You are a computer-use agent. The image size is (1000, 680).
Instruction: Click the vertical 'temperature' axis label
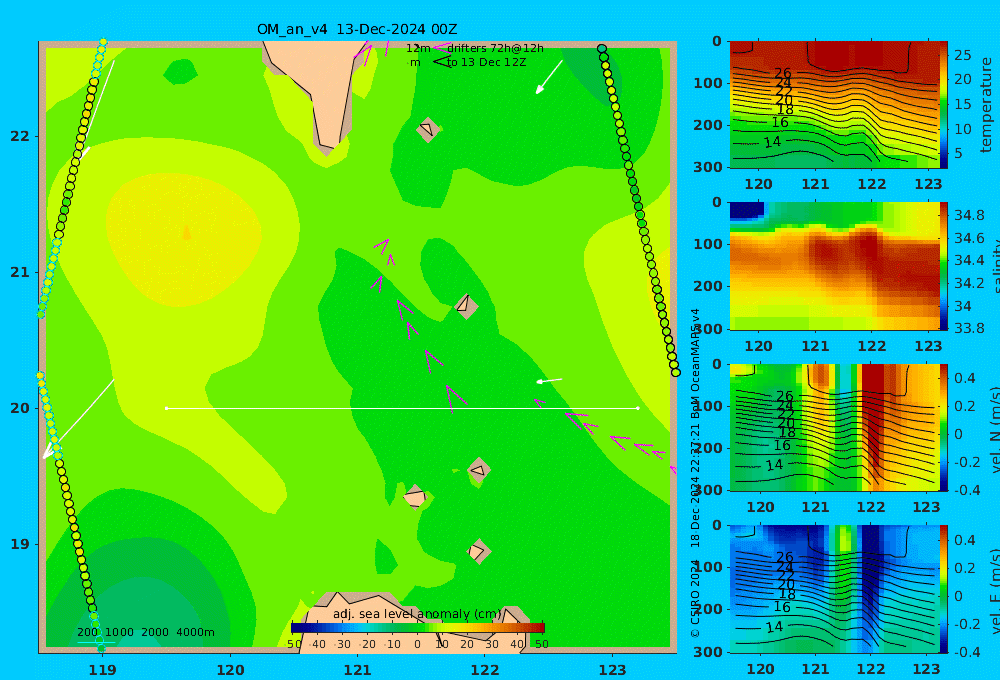pyautogui.click(x=986, y=105)
